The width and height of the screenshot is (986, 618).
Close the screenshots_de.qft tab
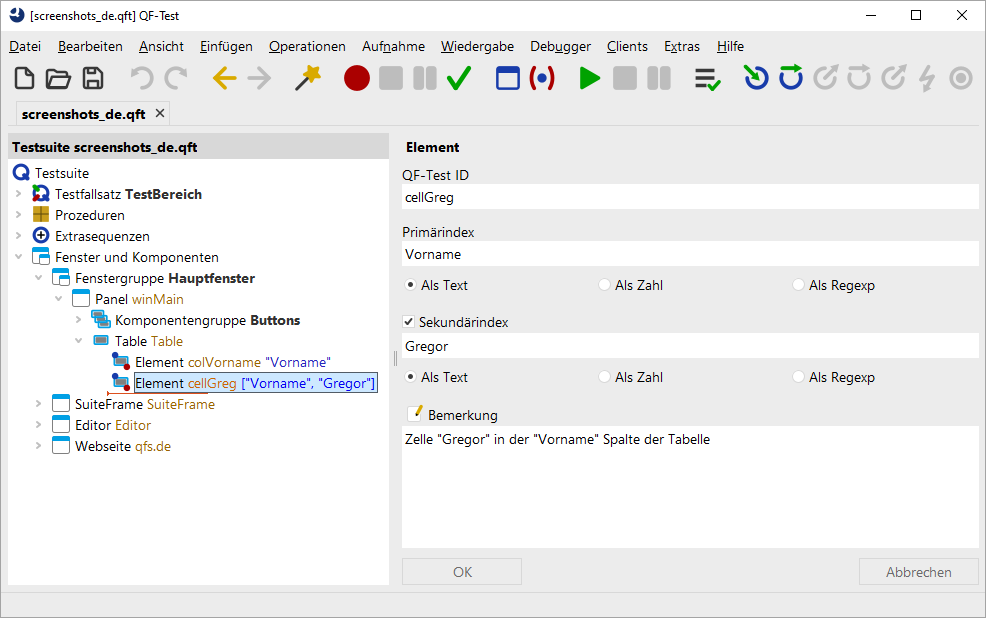point(160,113)
